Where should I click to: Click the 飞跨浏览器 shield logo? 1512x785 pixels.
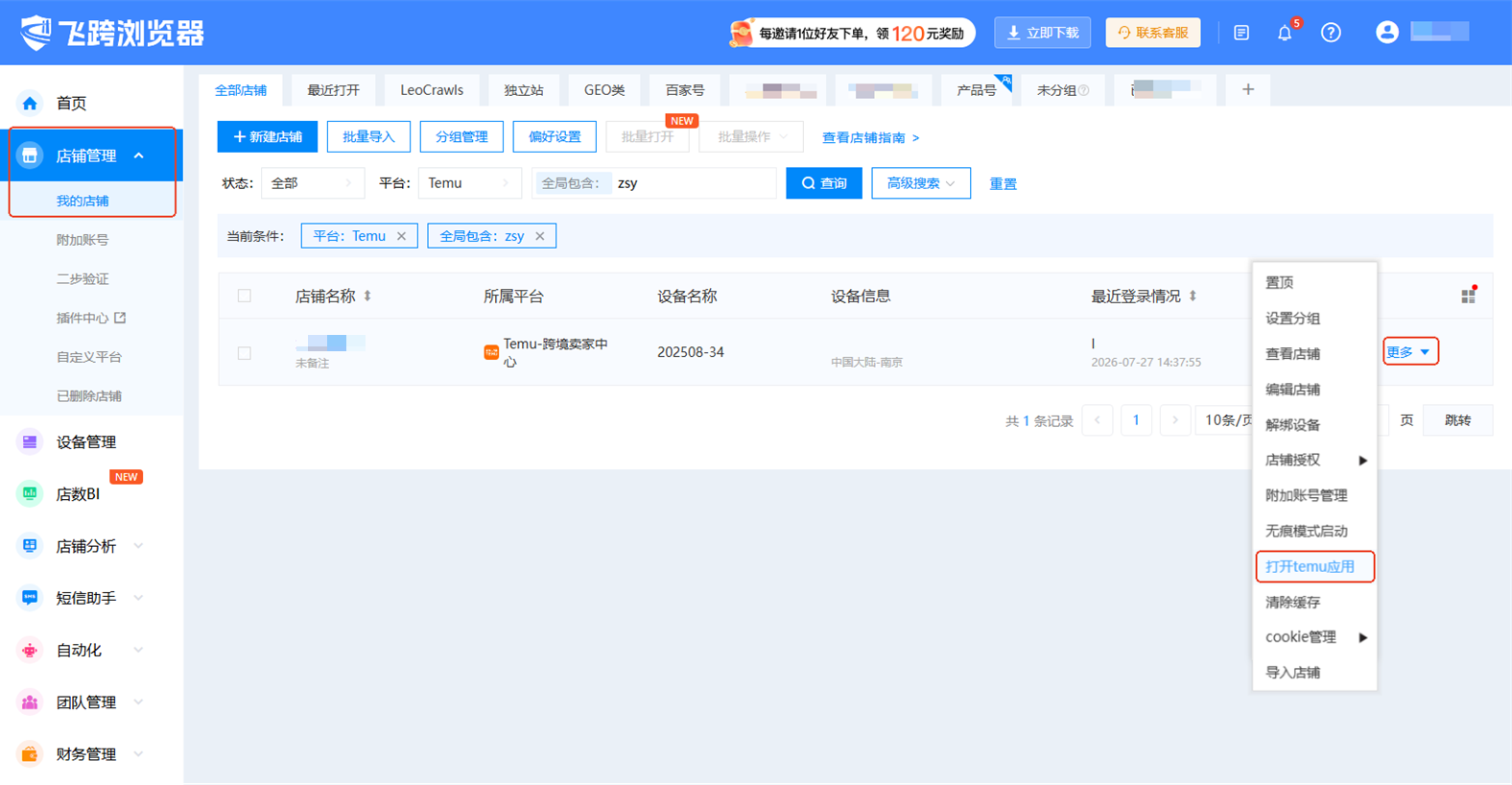[x=35, y=33]
